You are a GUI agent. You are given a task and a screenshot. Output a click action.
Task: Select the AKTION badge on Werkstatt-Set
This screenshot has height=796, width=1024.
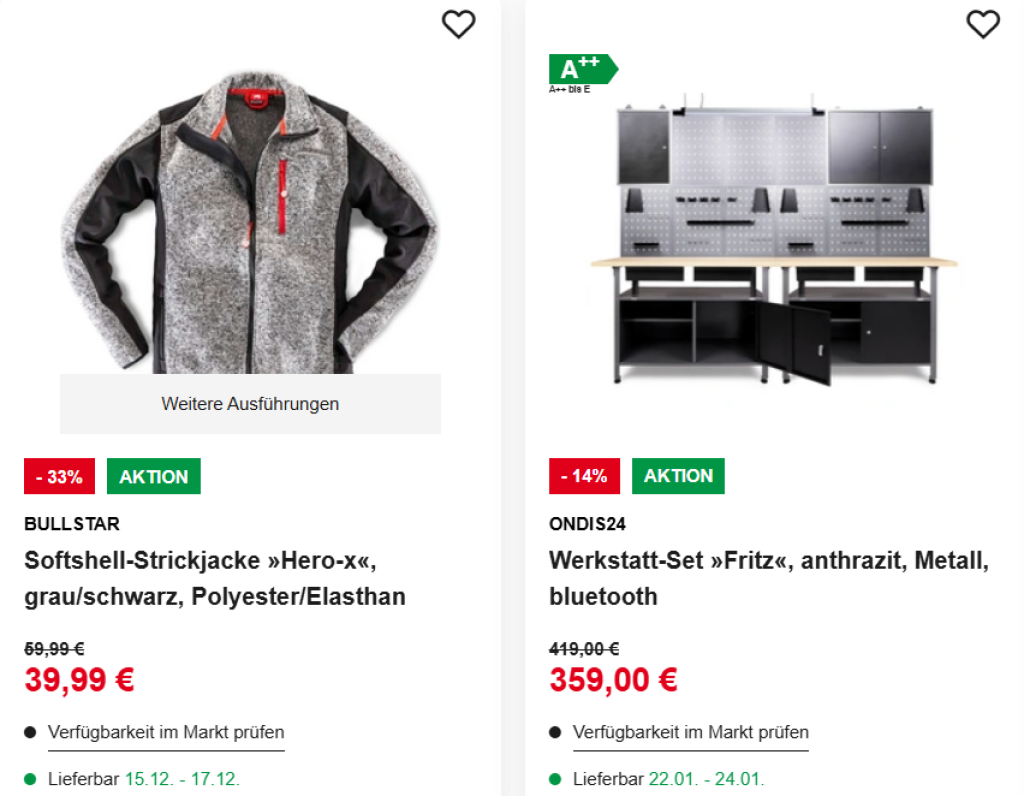pyautogui.click(x=678, y=476)
